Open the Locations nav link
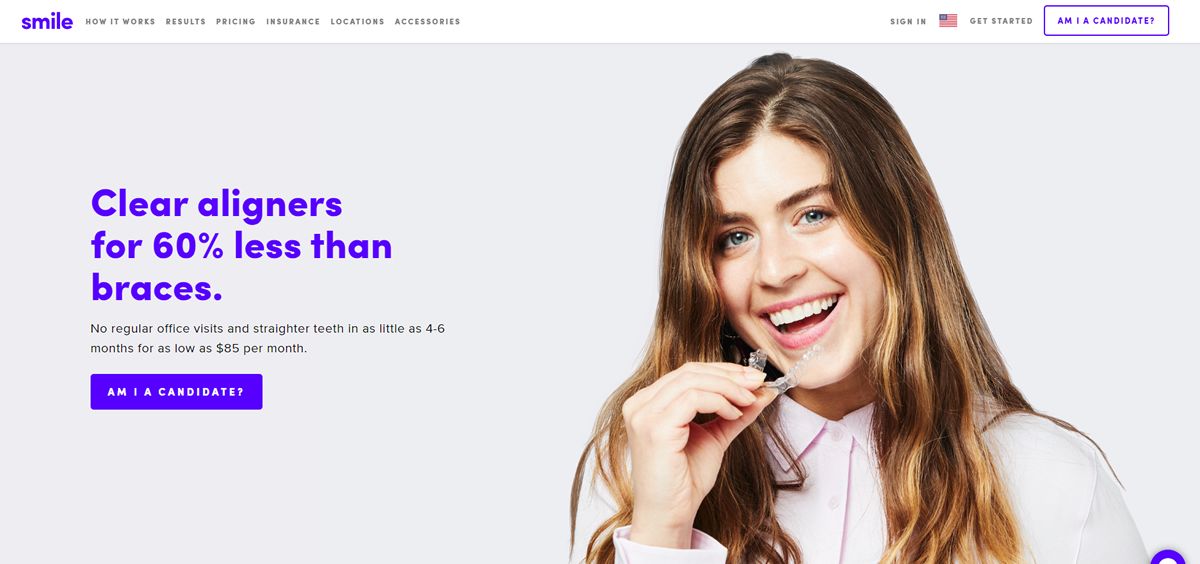The image size is (1200, 564). coord(357,22)
